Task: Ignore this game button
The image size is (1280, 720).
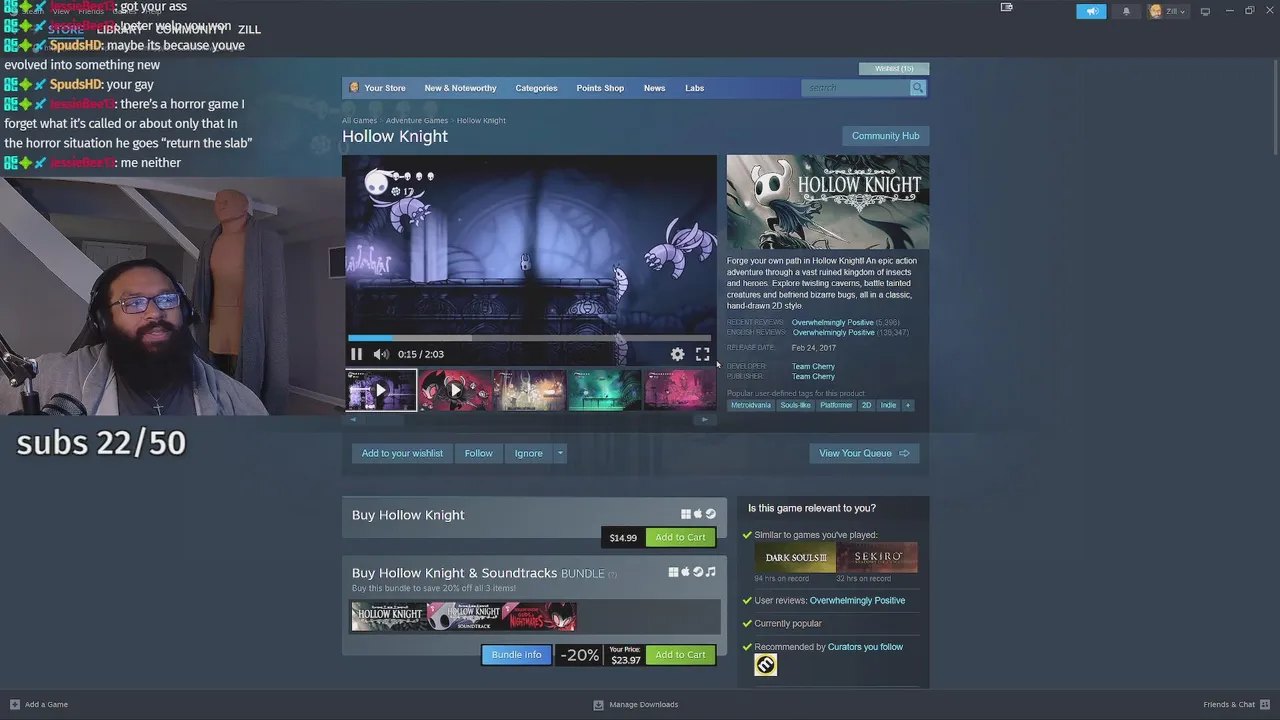Action: point(528,453)
